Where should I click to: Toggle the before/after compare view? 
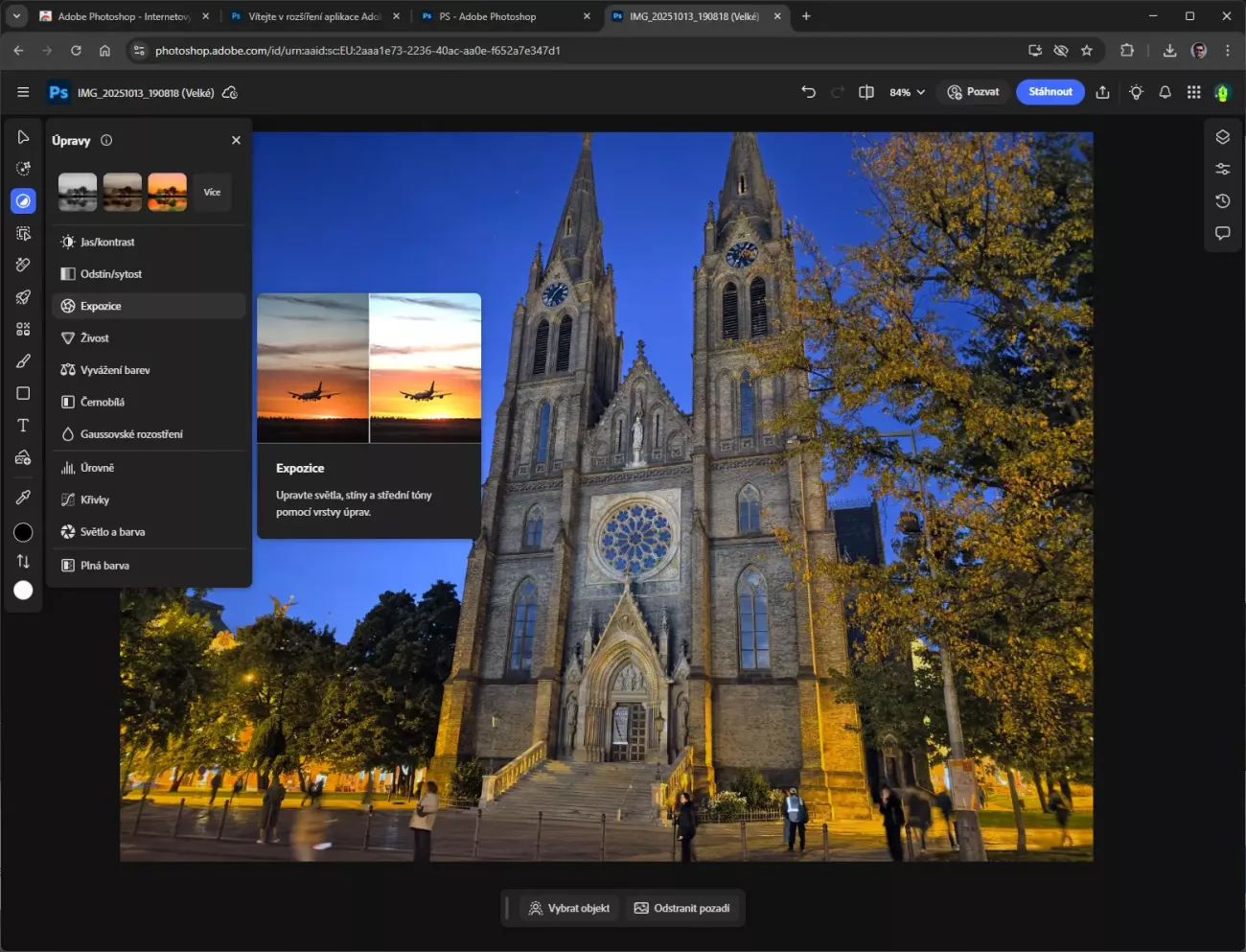pos(866,92)
